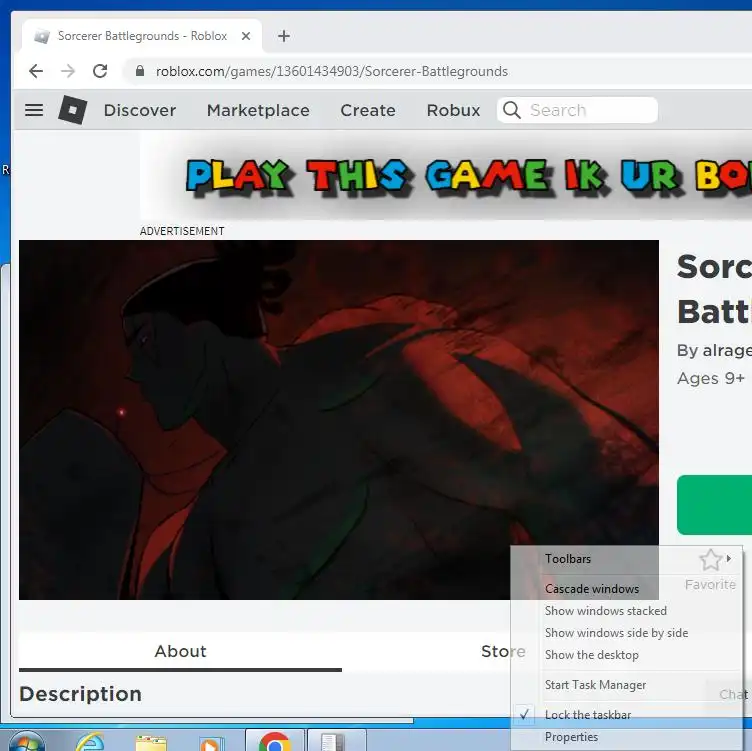Choose Show windows stacked

point(626,611)
